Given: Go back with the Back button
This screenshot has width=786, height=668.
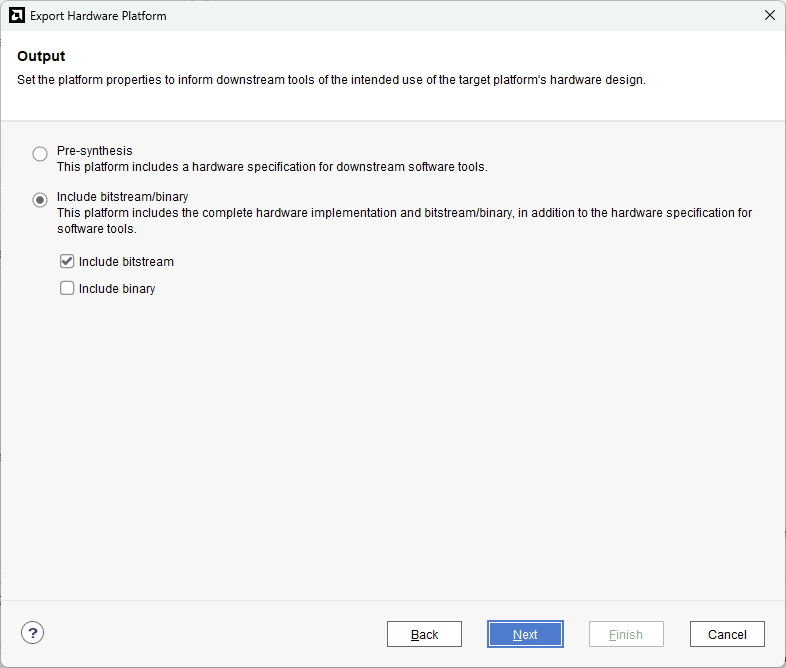Looking at the screenshot, I should click(424, 634).
